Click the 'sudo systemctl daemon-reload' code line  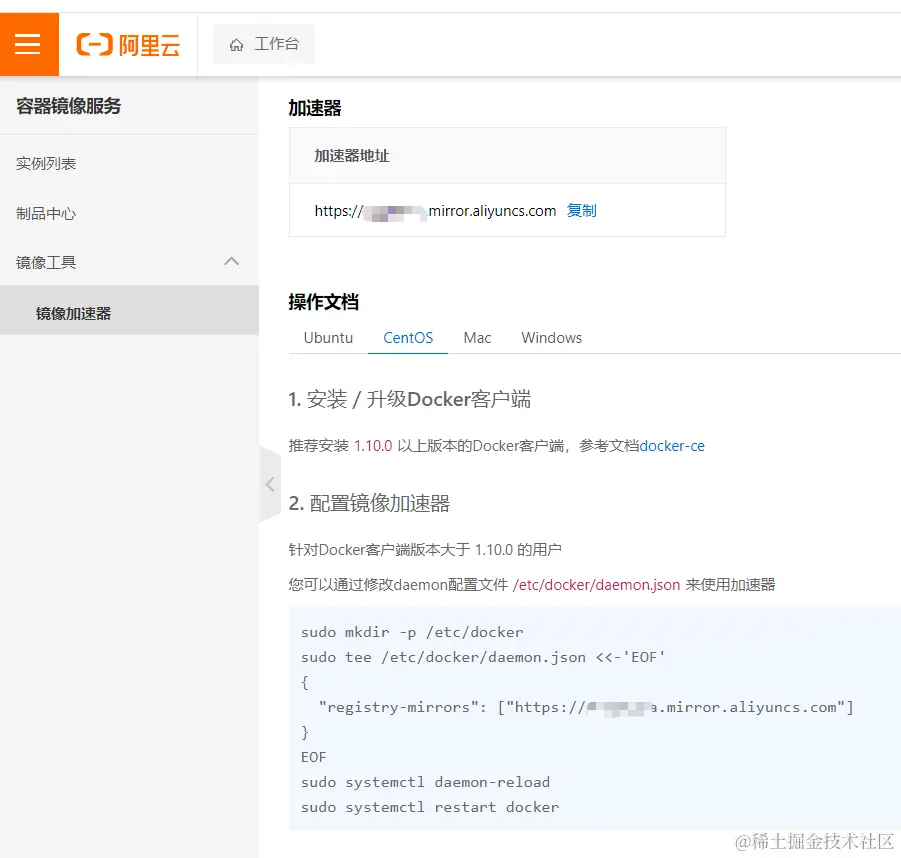425,782
